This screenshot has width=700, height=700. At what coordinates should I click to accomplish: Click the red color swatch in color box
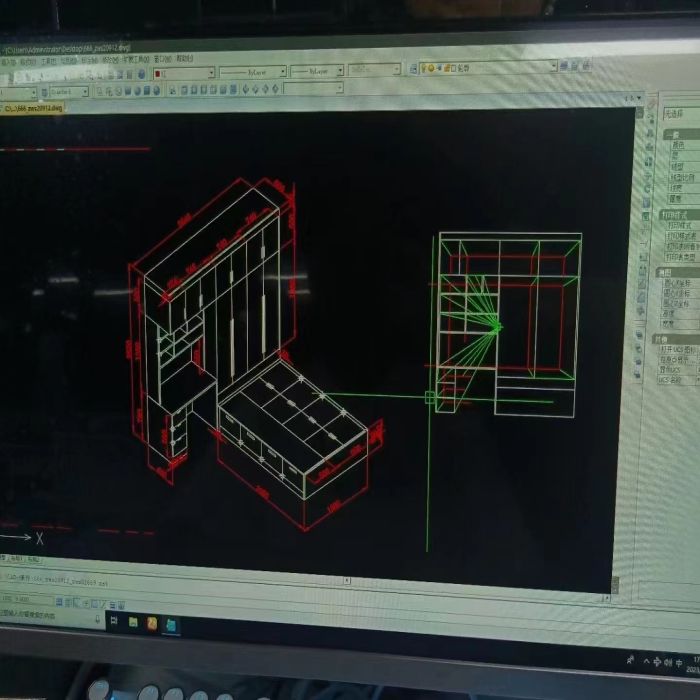click(158, 73)
